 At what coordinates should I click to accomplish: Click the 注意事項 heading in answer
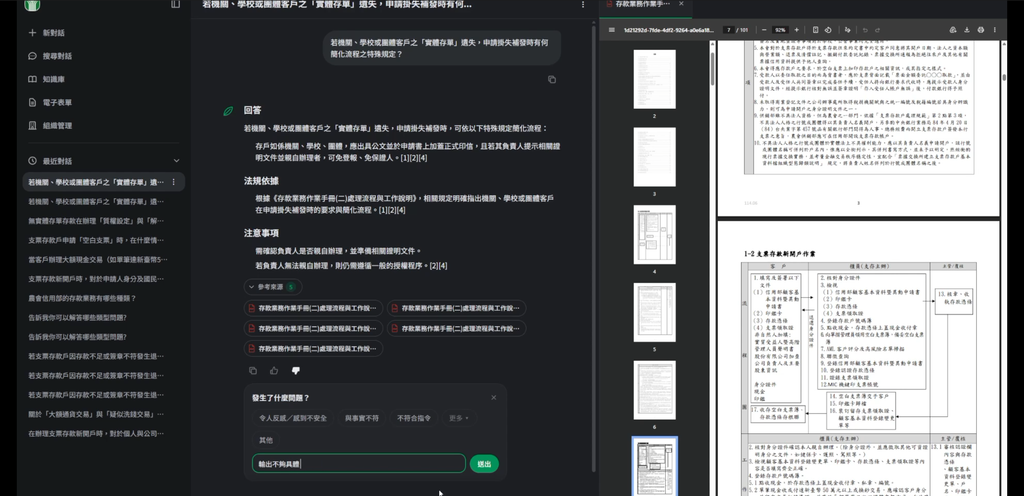[261, 233]
